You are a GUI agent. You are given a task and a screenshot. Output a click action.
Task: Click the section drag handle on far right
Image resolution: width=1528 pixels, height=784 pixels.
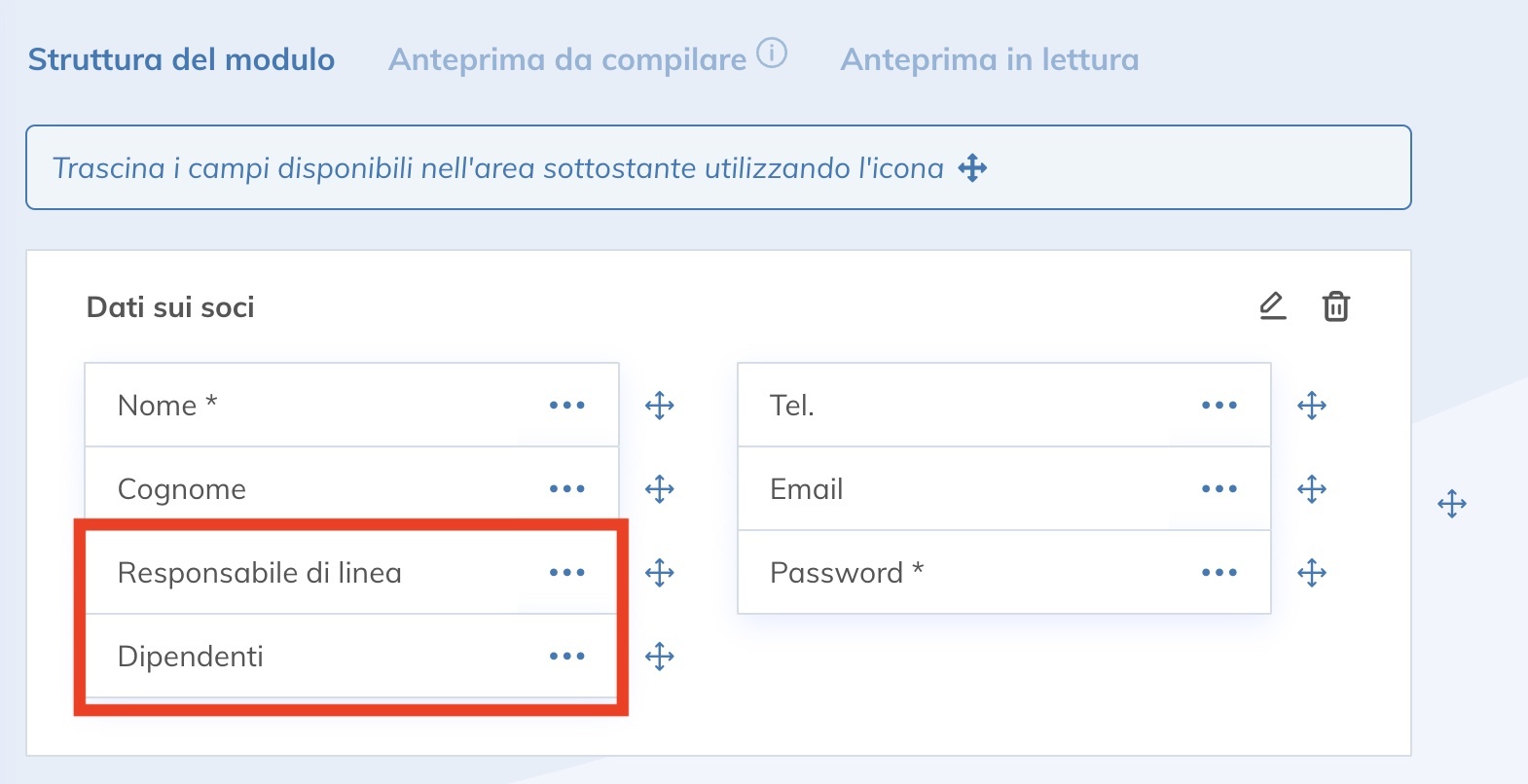click(x=1451, y=503)
